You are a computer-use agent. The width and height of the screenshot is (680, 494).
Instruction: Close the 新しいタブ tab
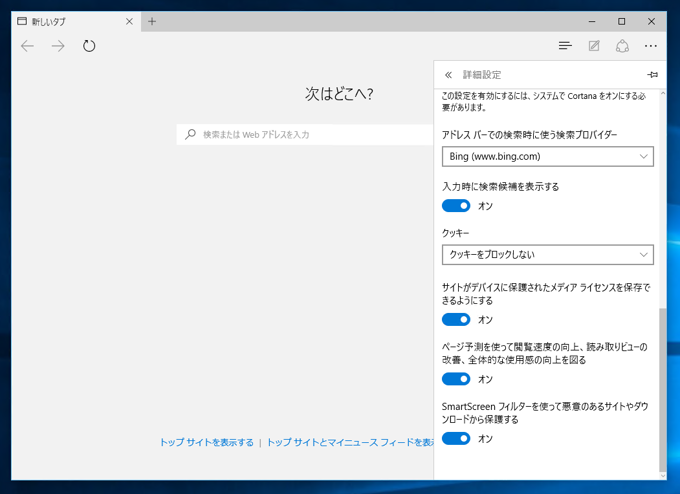click(129, 21)
